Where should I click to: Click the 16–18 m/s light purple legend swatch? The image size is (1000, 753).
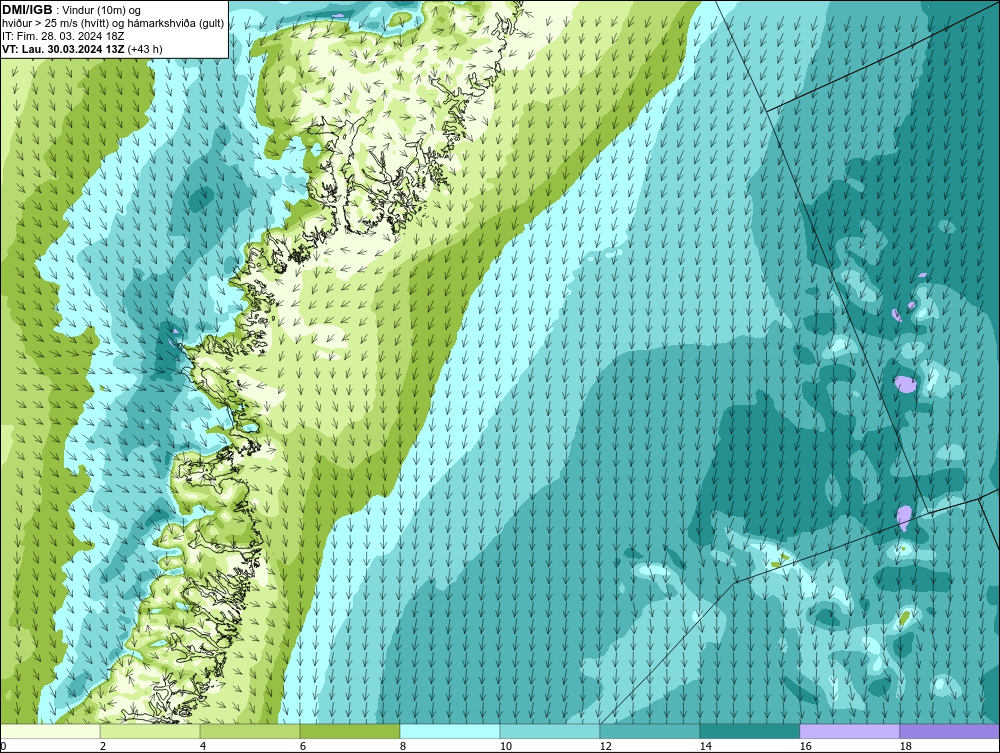[849, 731]
